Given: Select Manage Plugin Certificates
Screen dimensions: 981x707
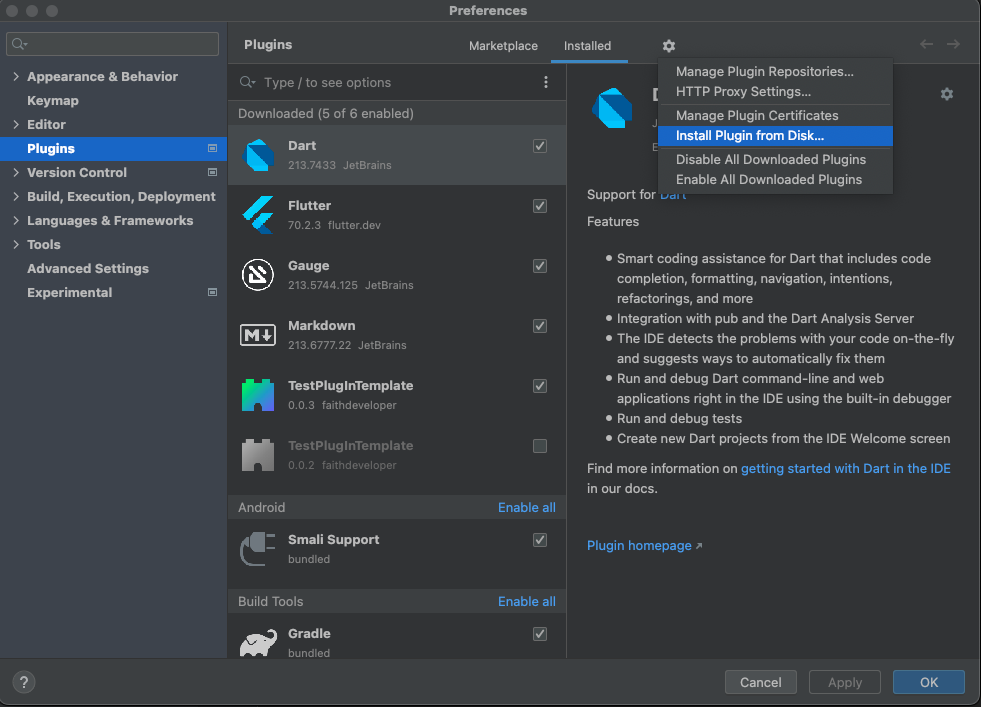Looking at the screenshot, I should [775, 115].
